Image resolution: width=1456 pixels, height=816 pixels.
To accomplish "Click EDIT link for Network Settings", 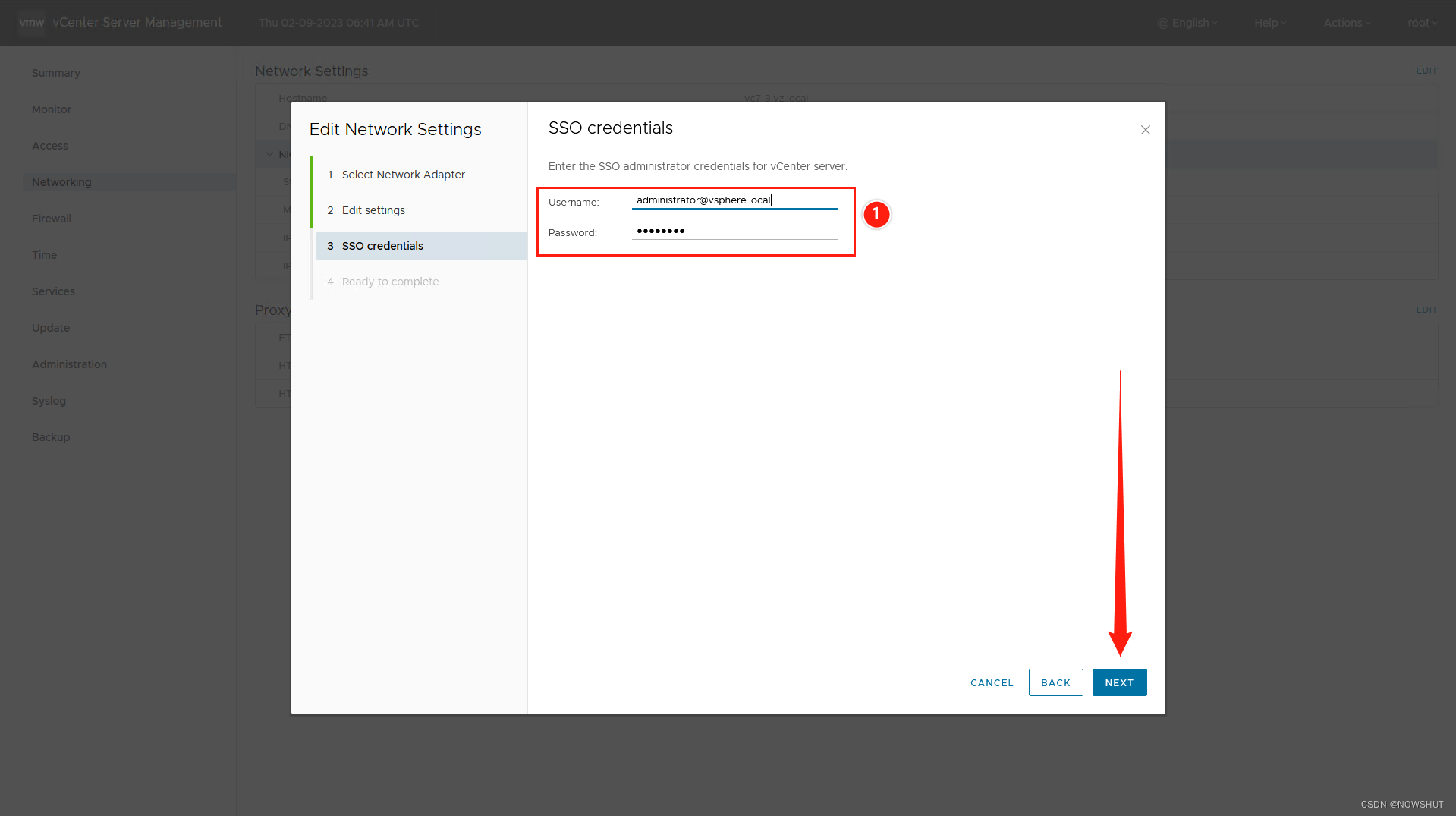I will pyautogui.click(x=1426, y=71).
